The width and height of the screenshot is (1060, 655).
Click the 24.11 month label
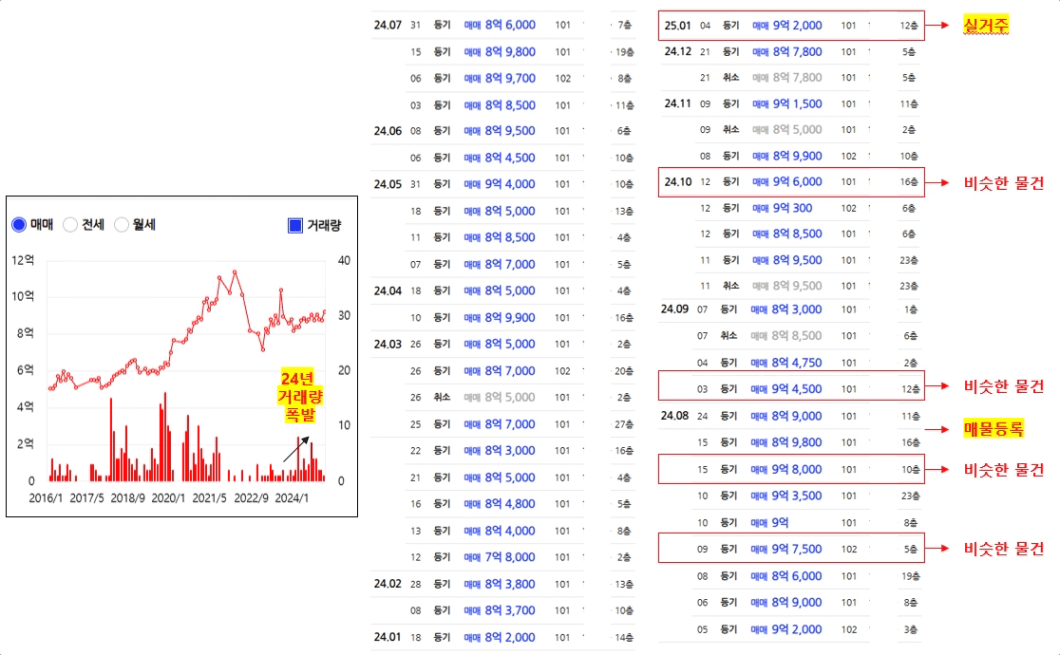pos(677,103)
